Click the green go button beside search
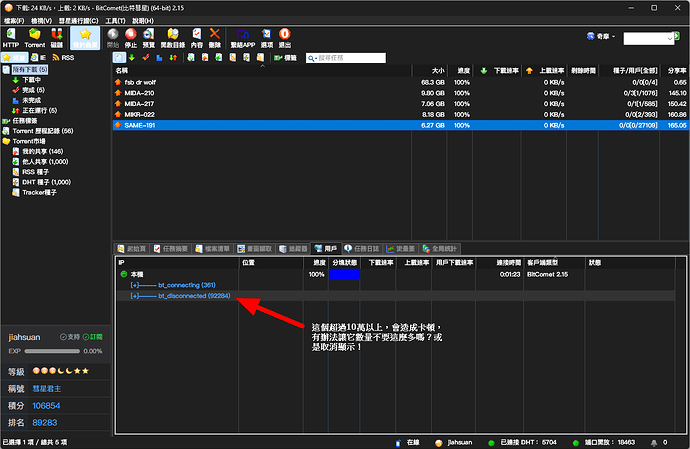 click(677, 35)
